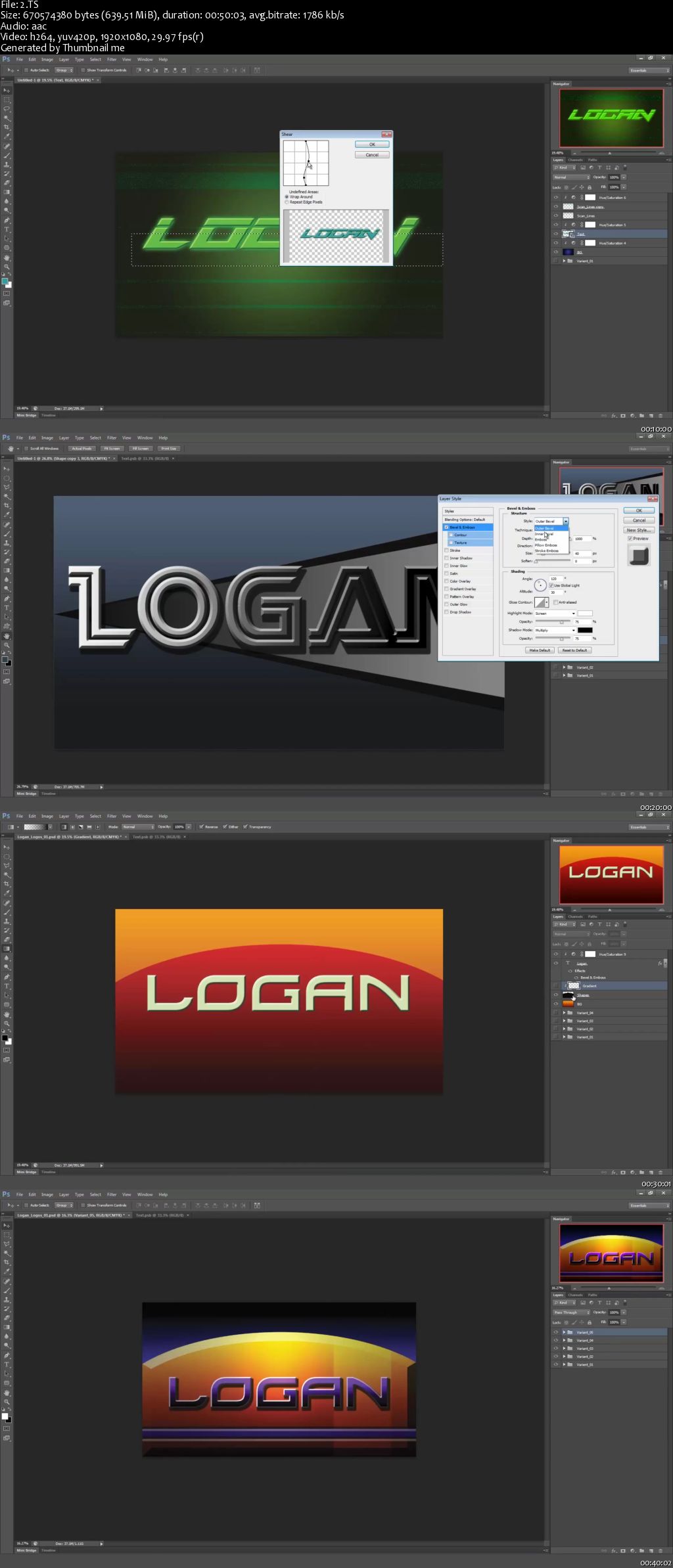Open the Highlight Mode Screen dropdown
This screenshot has height=1568, width=673.
(x=555, y=614)
